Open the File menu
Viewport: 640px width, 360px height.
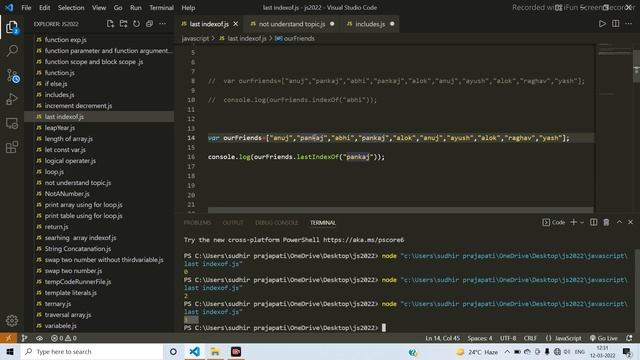(26, 8)
